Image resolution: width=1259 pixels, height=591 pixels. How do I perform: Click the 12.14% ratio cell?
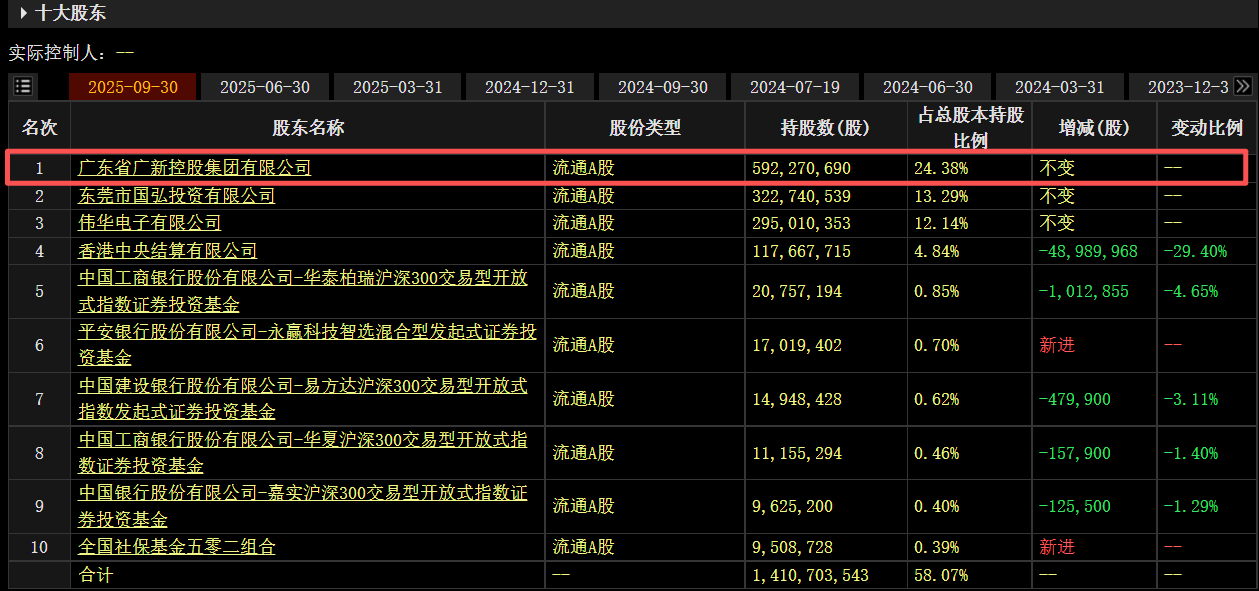[941, 223]
